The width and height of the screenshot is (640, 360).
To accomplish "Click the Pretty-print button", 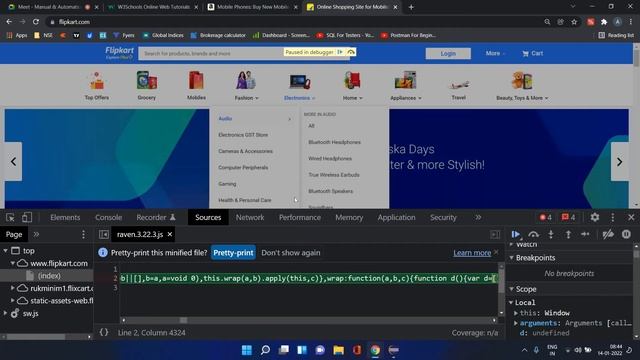I will tap(233, 253).
